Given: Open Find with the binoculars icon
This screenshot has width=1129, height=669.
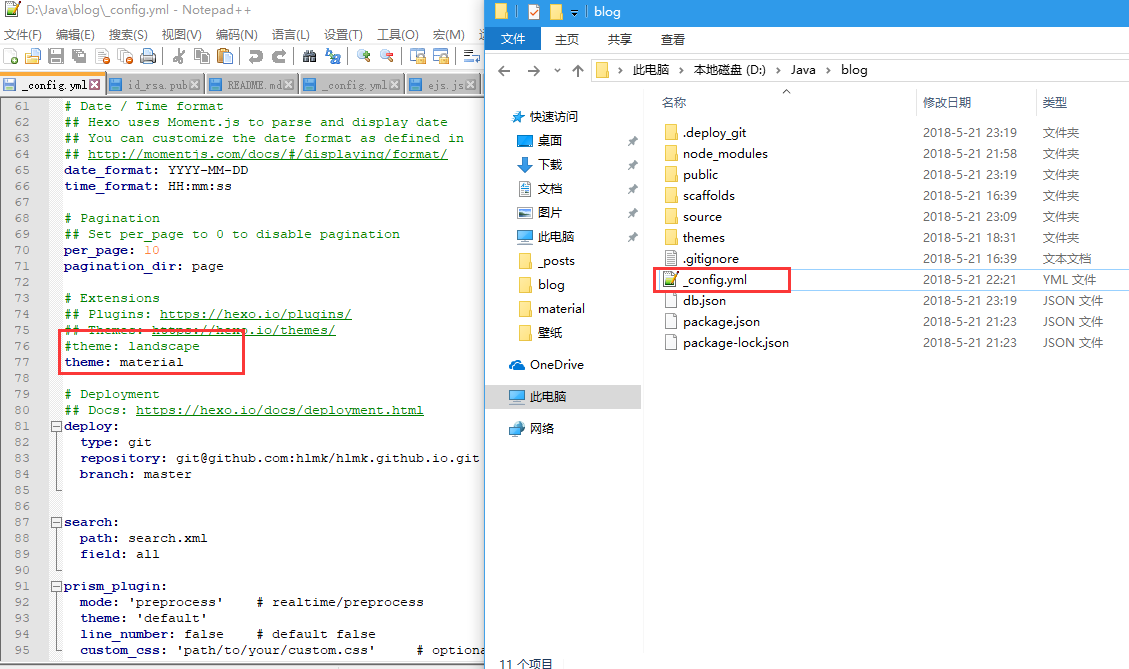Looking at the screenshot, I should 309,57.
